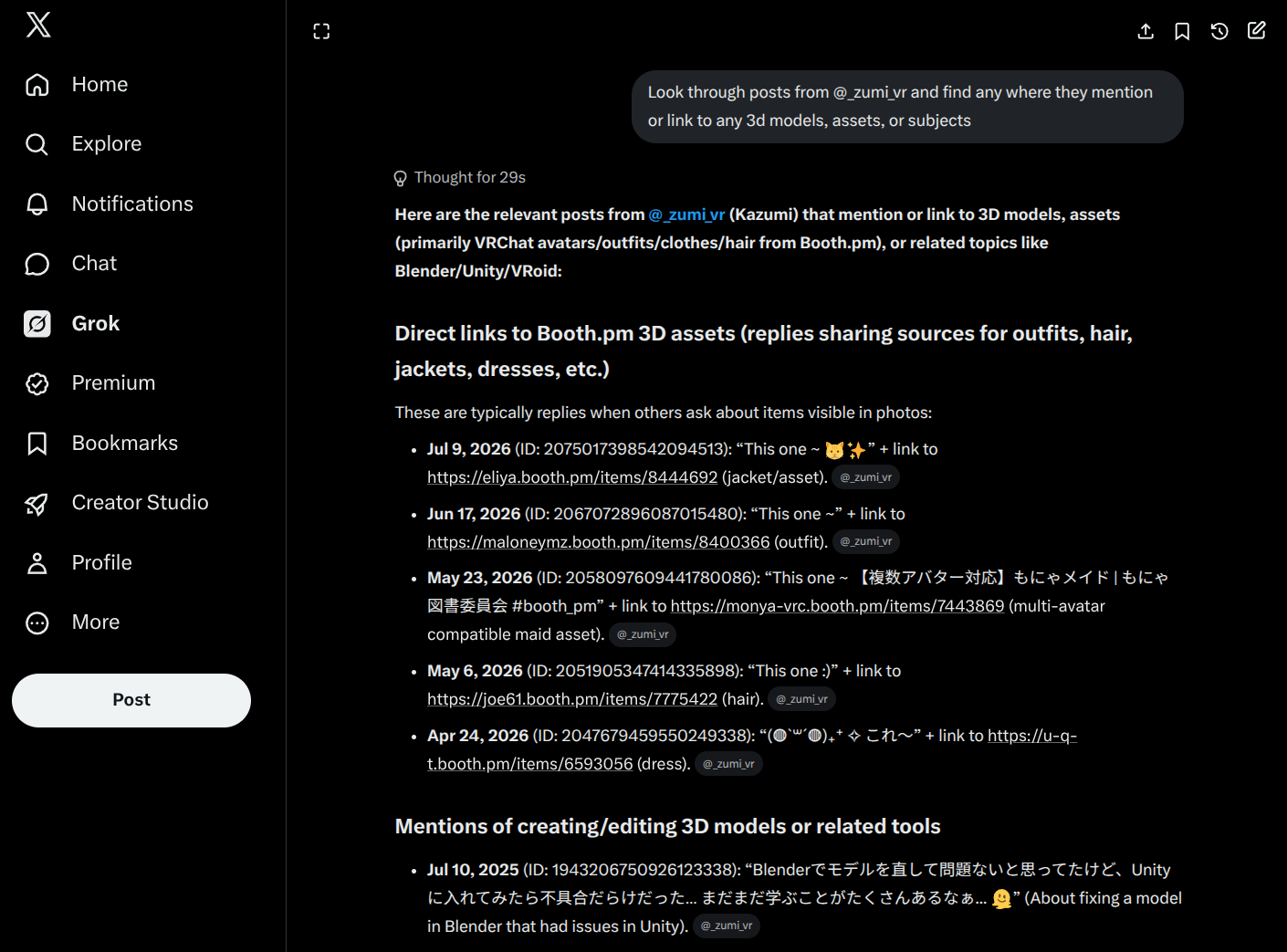
Task: Click the 'Jul 10, 2025' post date text
Action: (x=473, y=870)
